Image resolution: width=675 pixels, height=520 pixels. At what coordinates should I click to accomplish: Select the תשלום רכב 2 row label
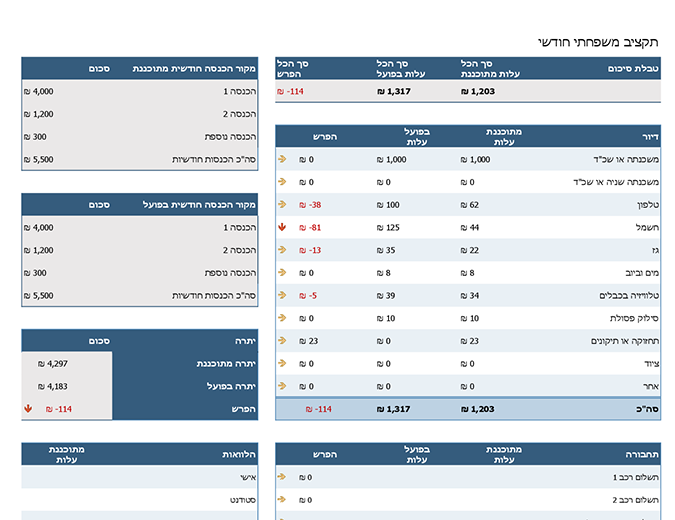pyautogui.click(x=635, y=500)
